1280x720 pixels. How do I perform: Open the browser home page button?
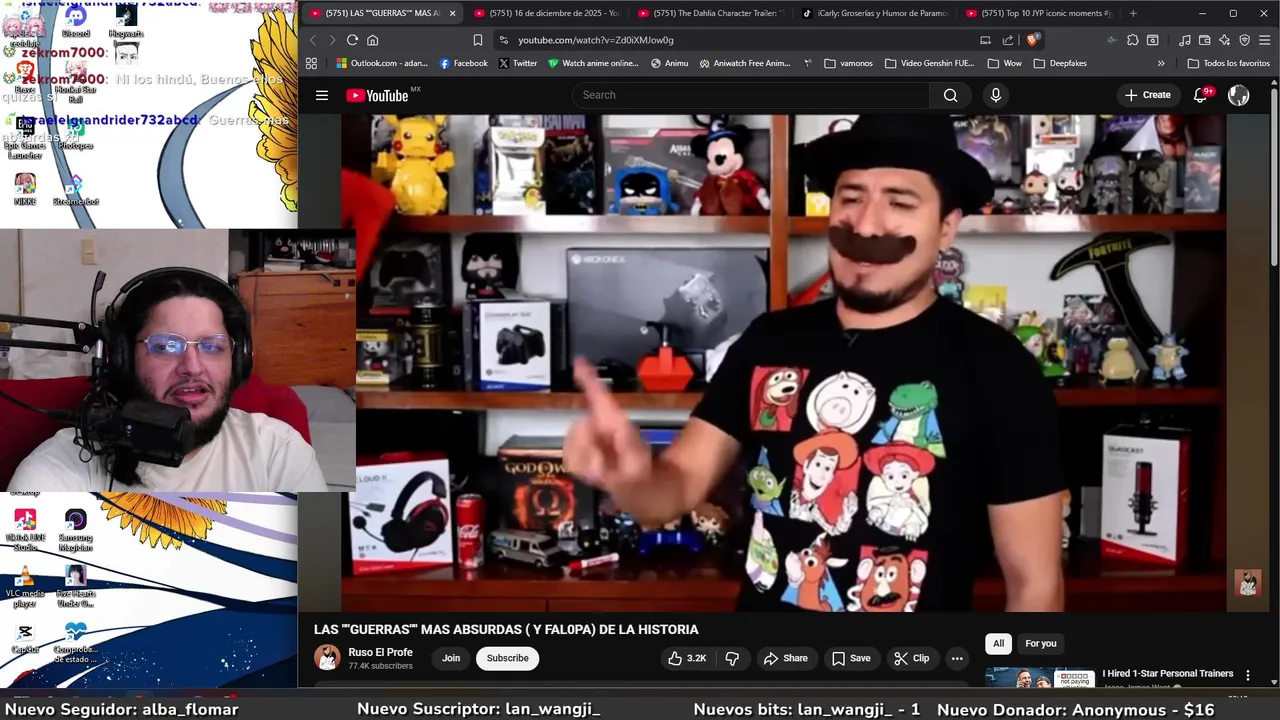(x=372, y=40)
